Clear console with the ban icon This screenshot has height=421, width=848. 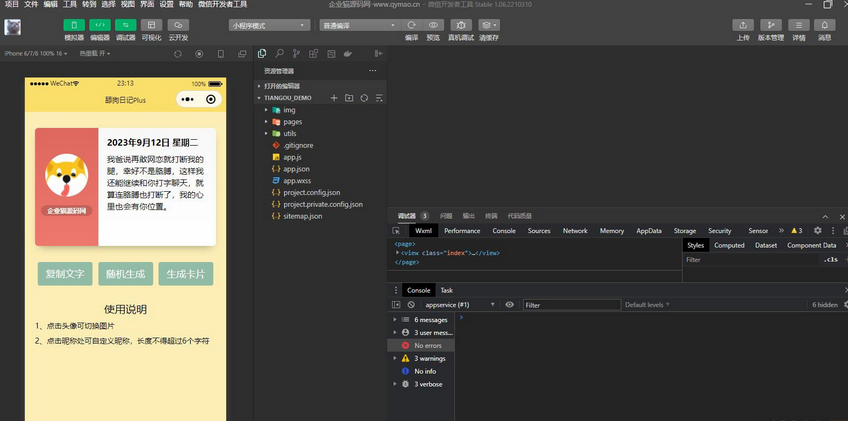point(410,304)
